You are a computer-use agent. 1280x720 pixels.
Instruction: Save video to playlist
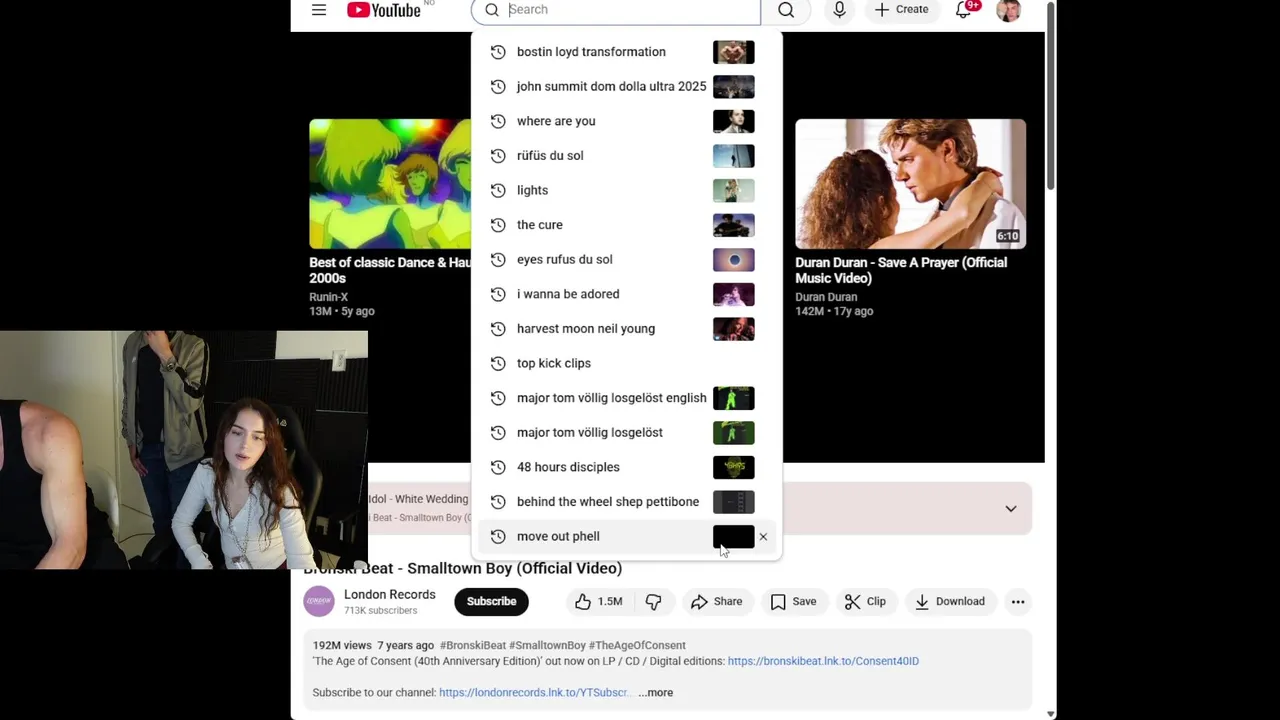coord(793,601)
